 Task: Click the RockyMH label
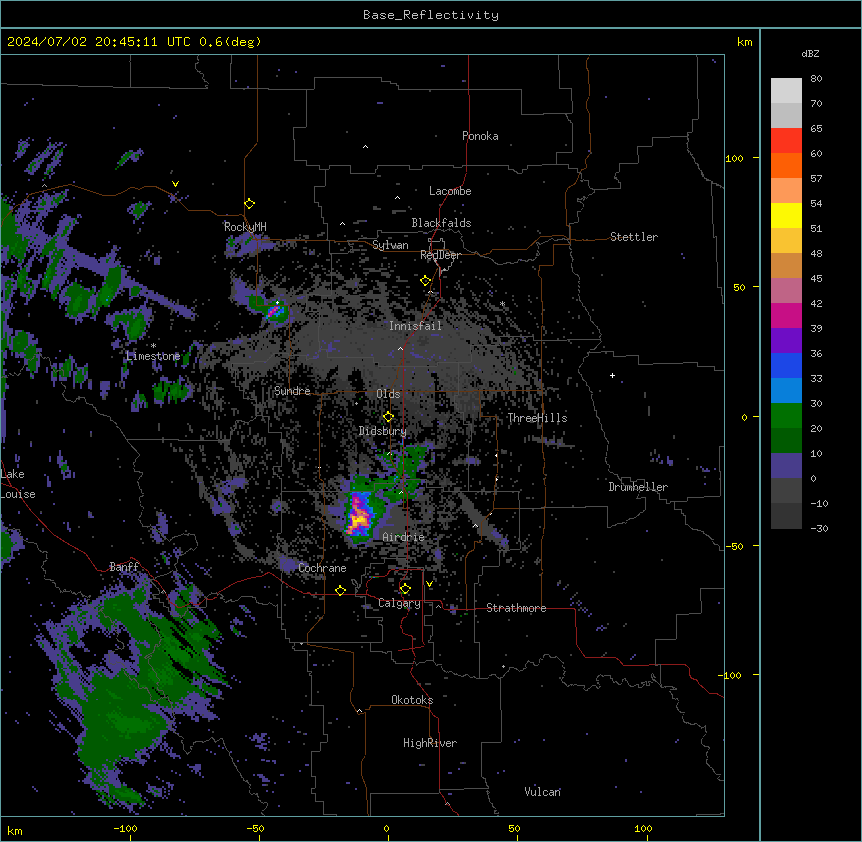245,226
